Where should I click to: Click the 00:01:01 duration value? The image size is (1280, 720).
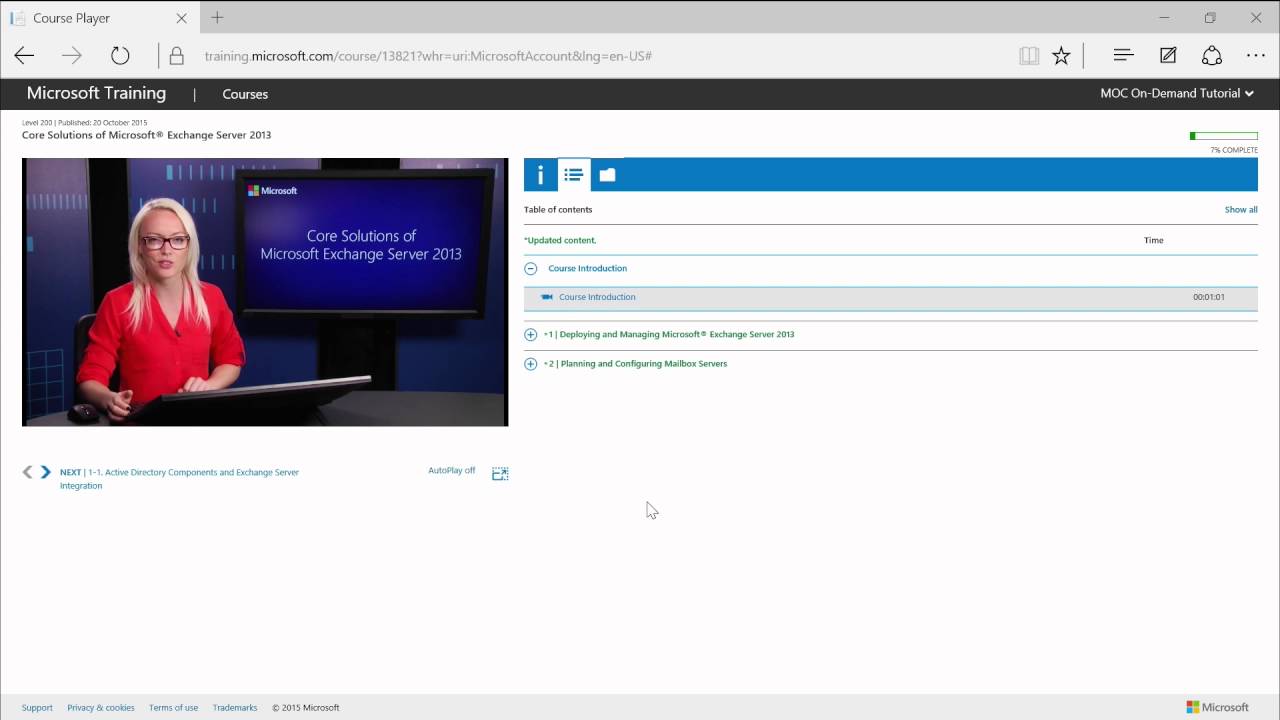[1209, 297]
